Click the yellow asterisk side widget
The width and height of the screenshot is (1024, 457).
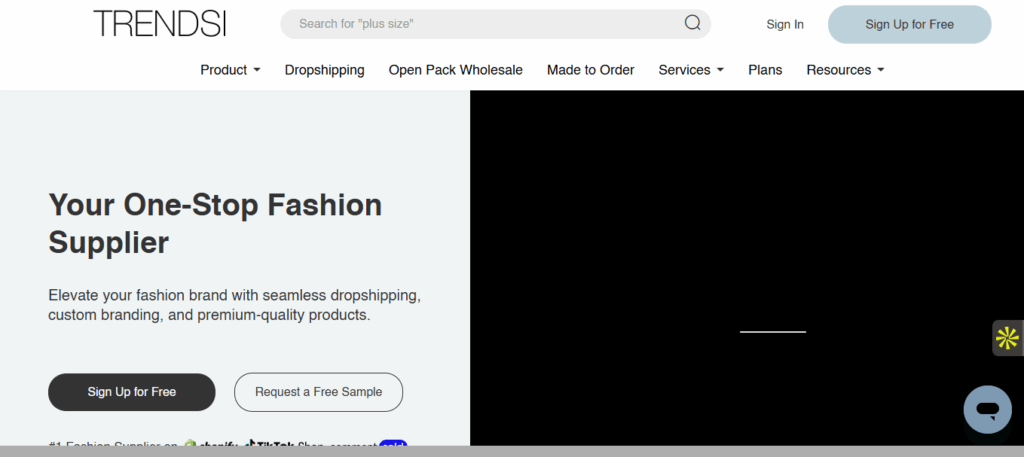1007,338
